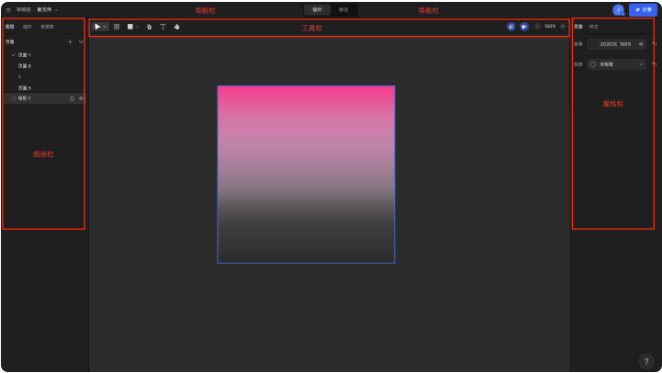The width and height of the screenshot is (662, 373).
Task: Open page row ending in 1 with checkmark
Action: pos(44,55)
